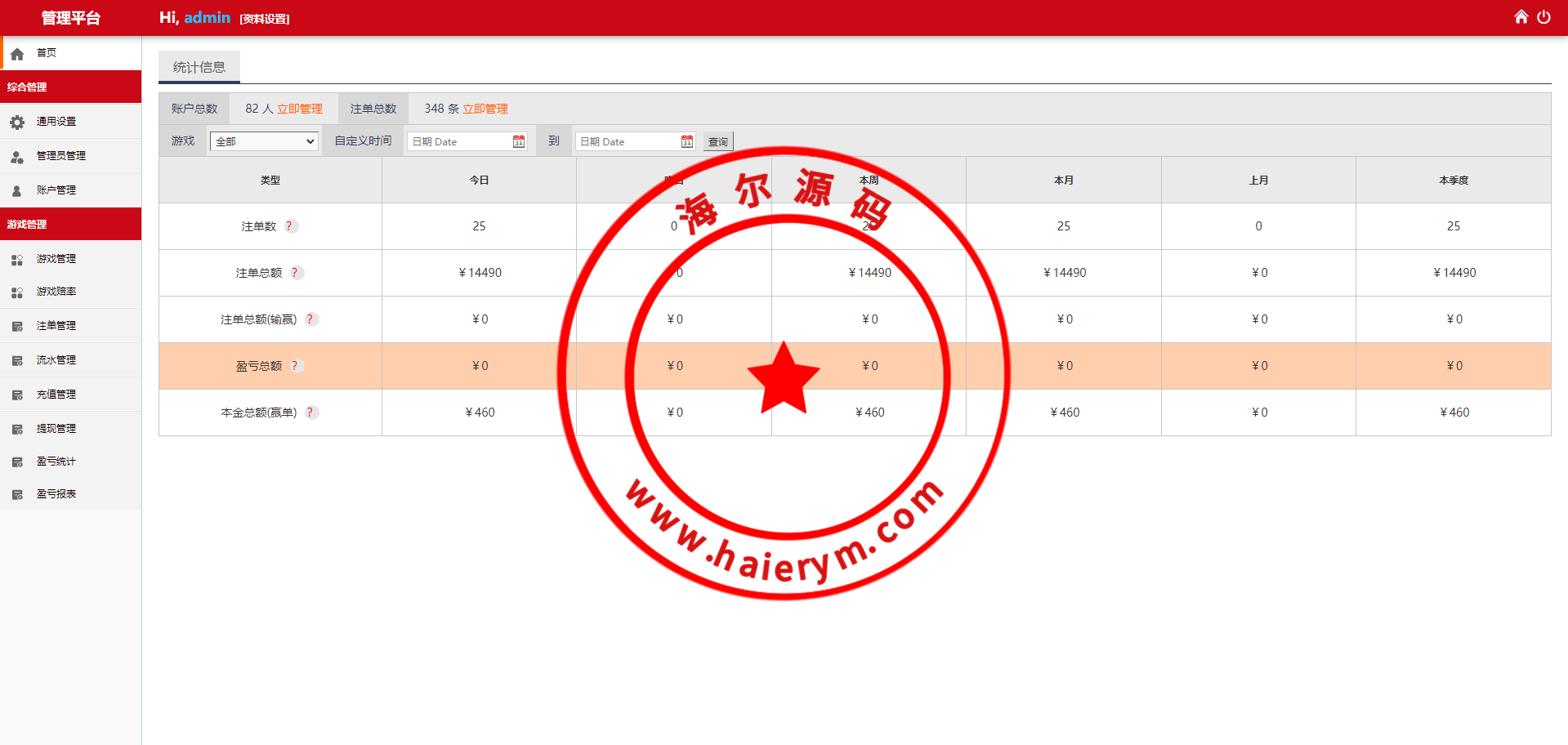Viewport: 1568px width, 745px height.
Task: Open calendar picker for end date
Action: pos(686,141)
